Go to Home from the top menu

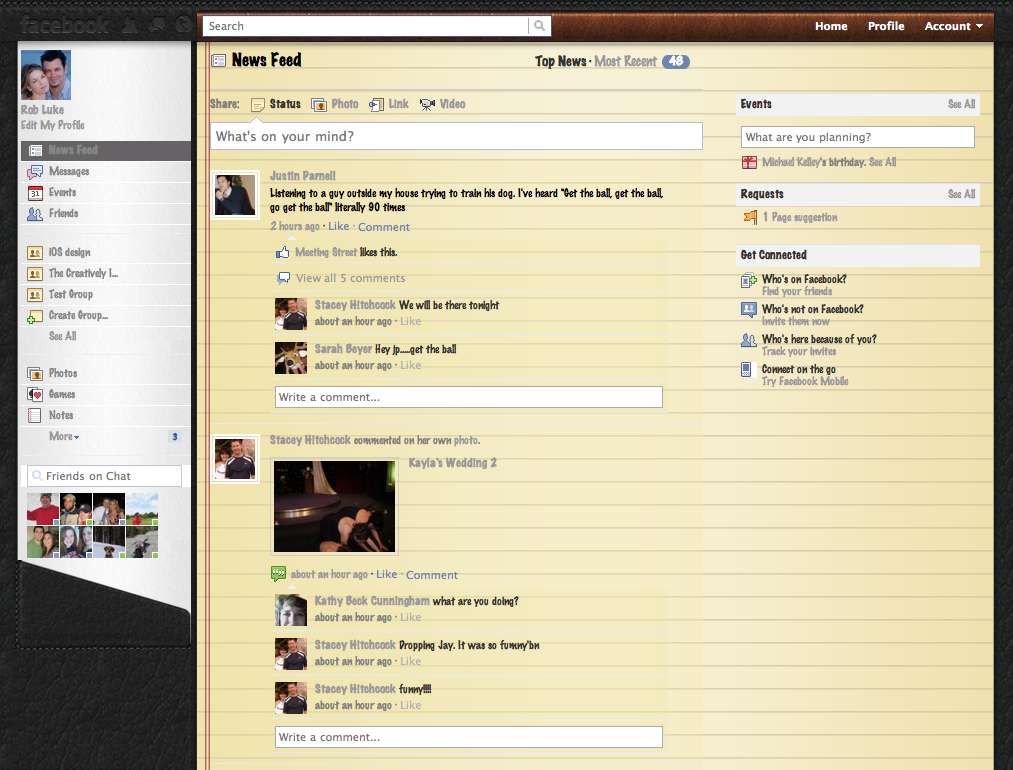831,26
